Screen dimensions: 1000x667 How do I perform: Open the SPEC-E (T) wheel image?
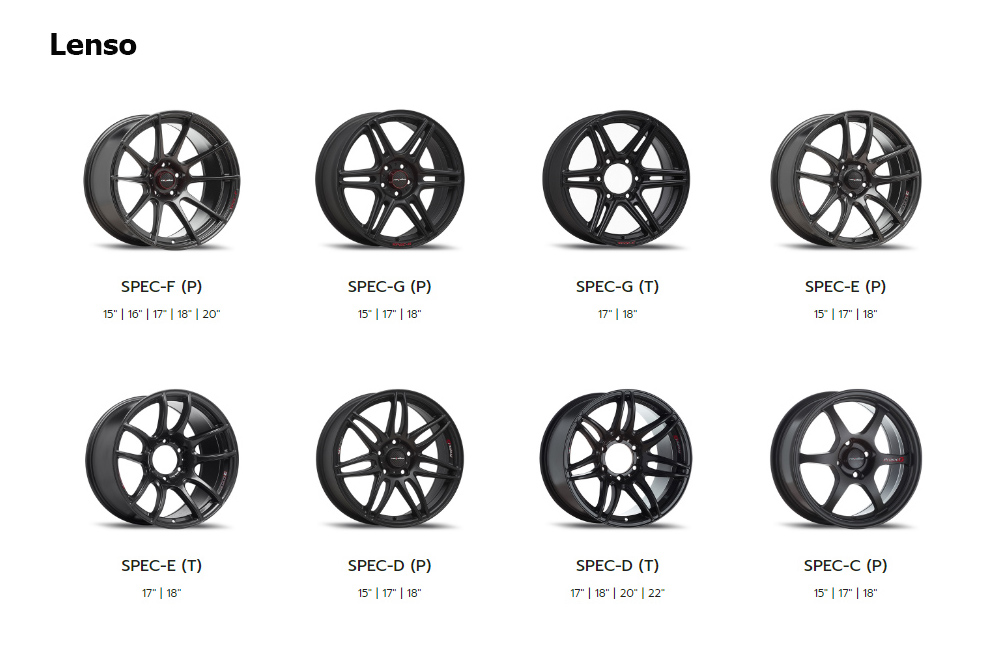click(x=162, y=458)
